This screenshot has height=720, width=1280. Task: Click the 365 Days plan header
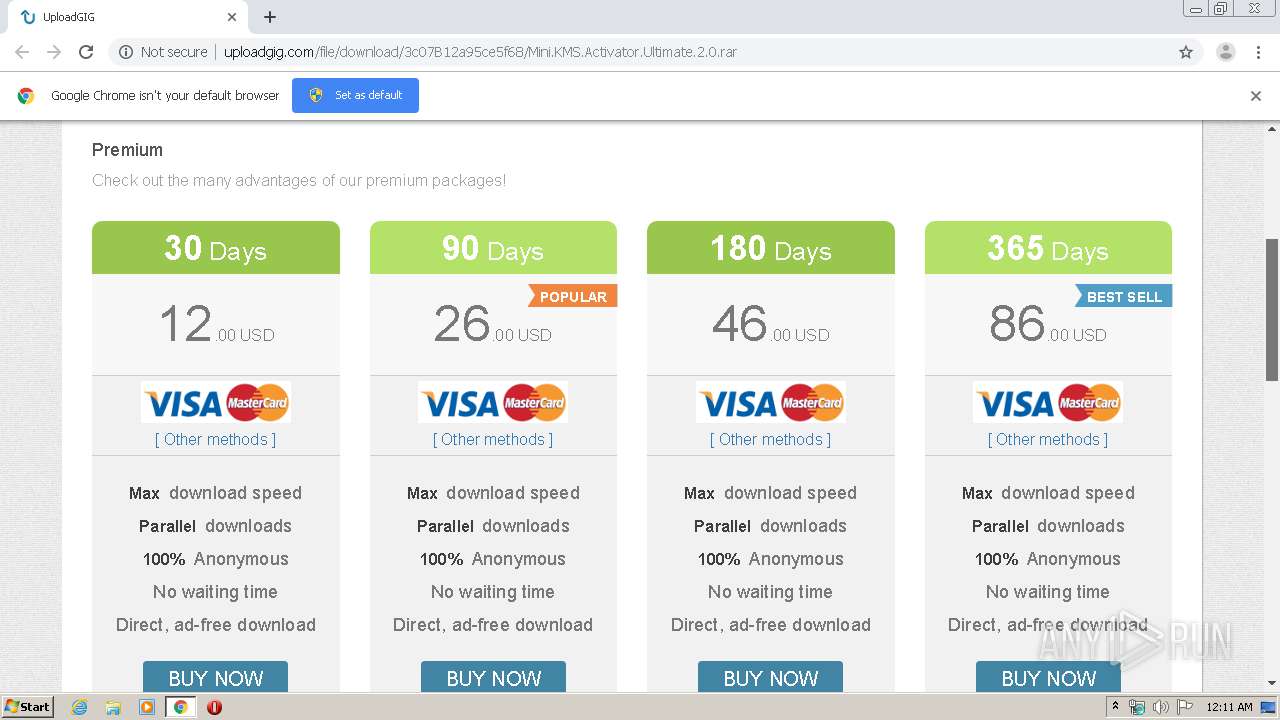pyautogui.click(x=1048, y=248)
